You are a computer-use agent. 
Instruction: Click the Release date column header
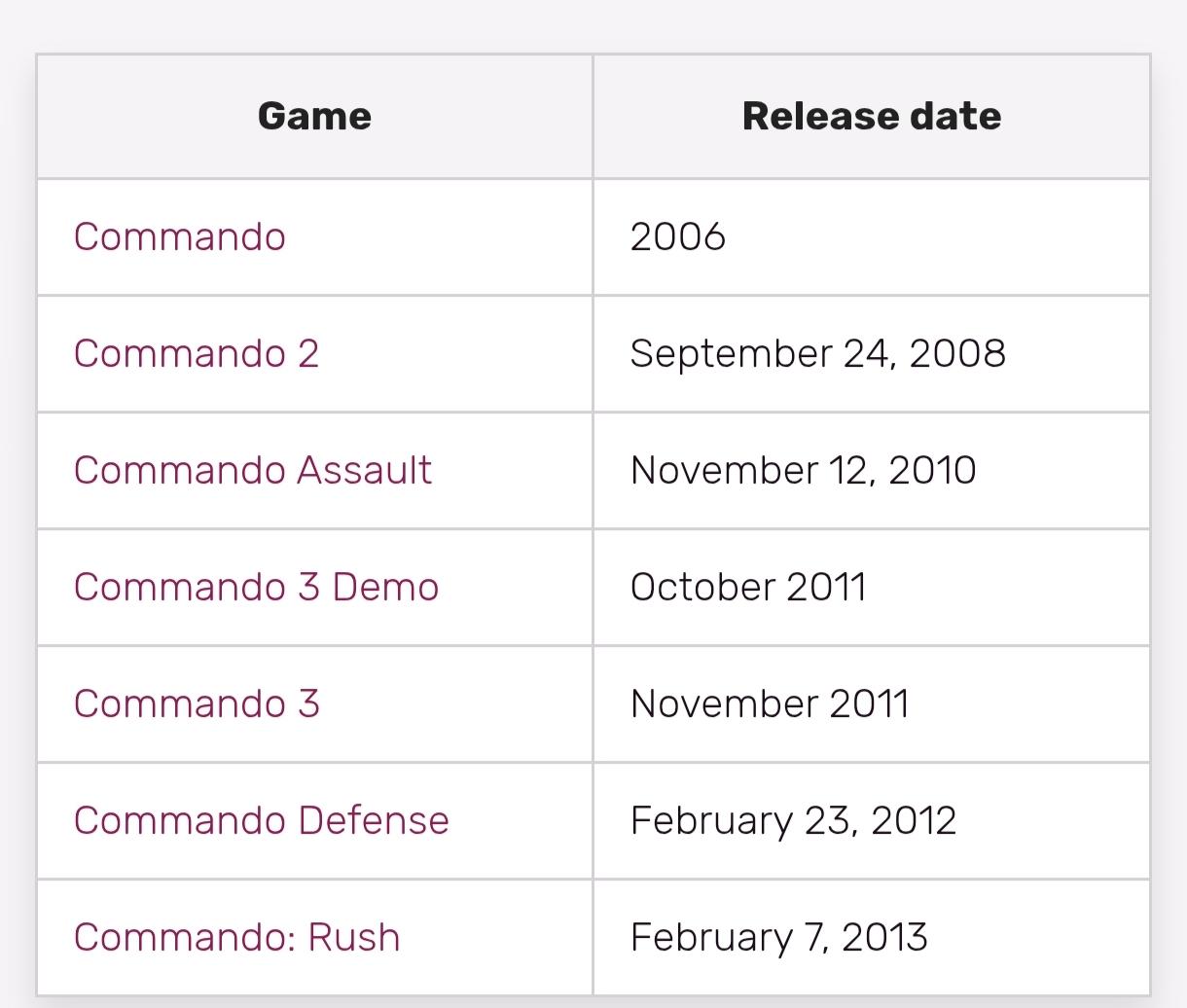[x=871, y=117]
